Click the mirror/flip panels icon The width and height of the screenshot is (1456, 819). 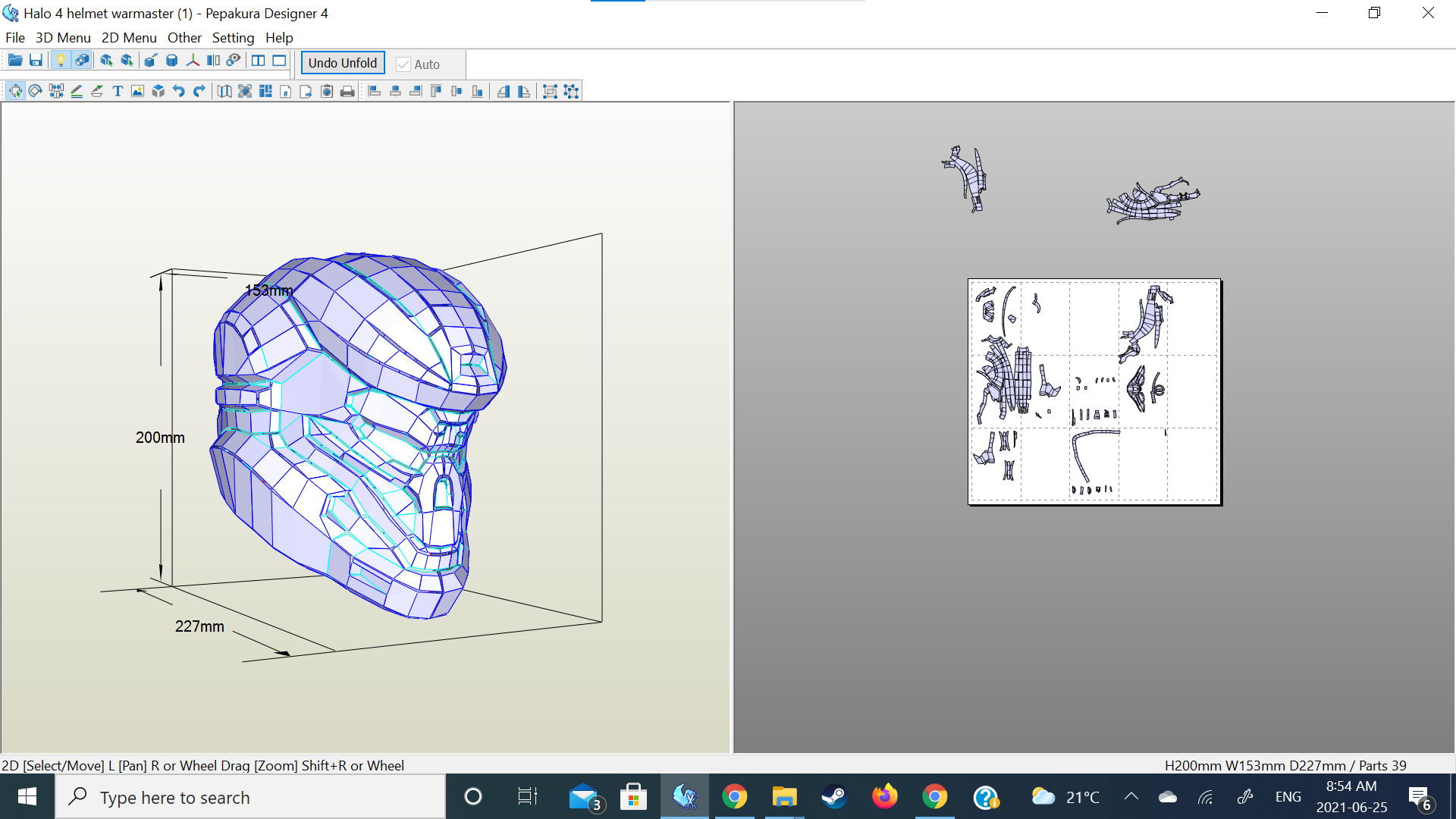[x=213, y=61]
